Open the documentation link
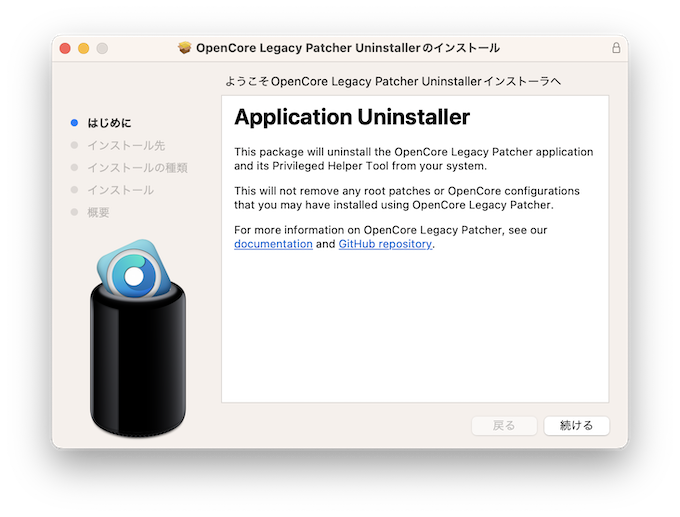680x517 pixels. pos(273,244)
